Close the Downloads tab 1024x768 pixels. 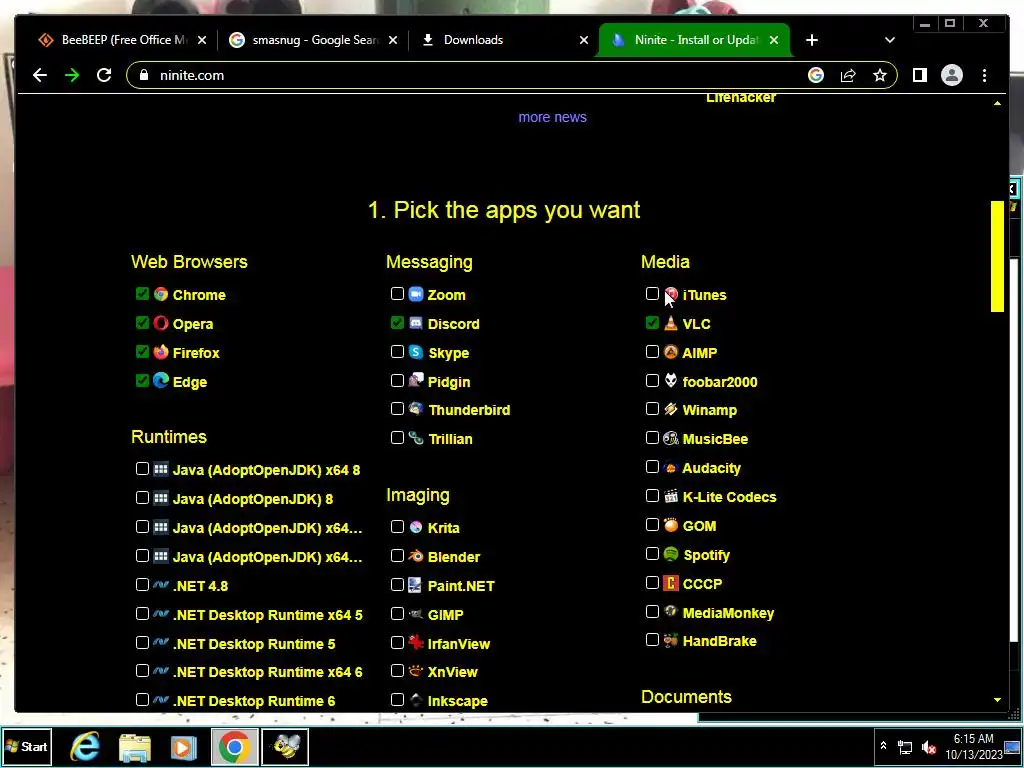point(584,40)
